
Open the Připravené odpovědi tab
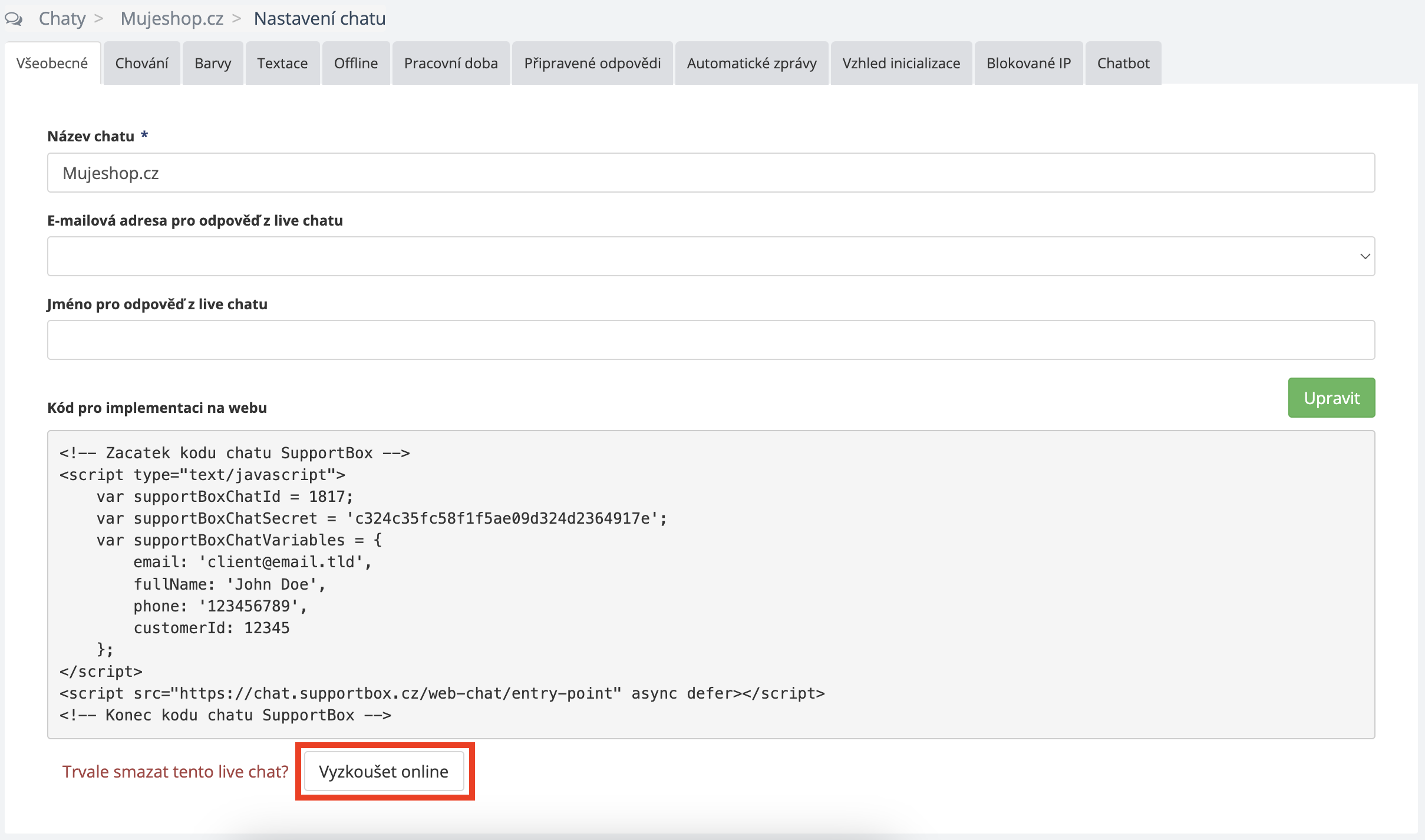592,63
